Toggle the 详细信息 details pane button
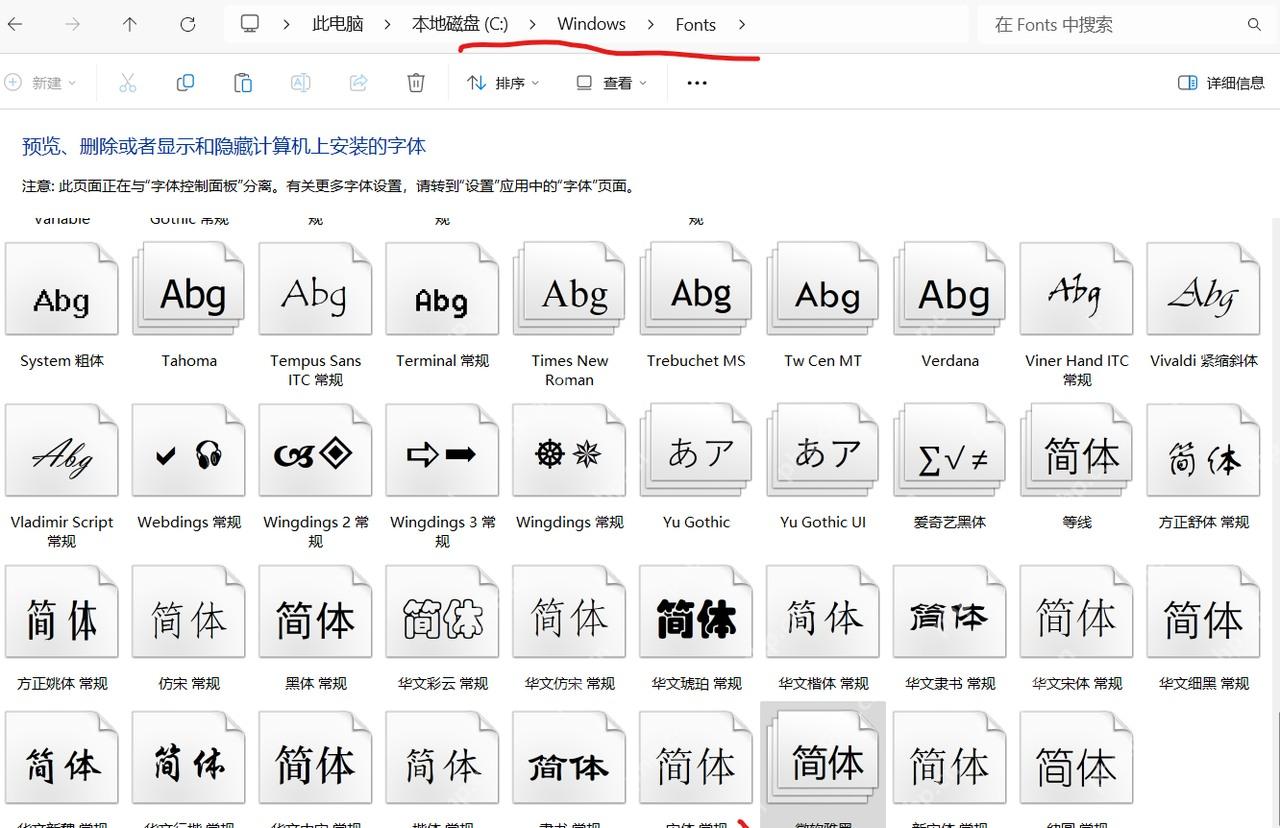 coord(1221,83)
